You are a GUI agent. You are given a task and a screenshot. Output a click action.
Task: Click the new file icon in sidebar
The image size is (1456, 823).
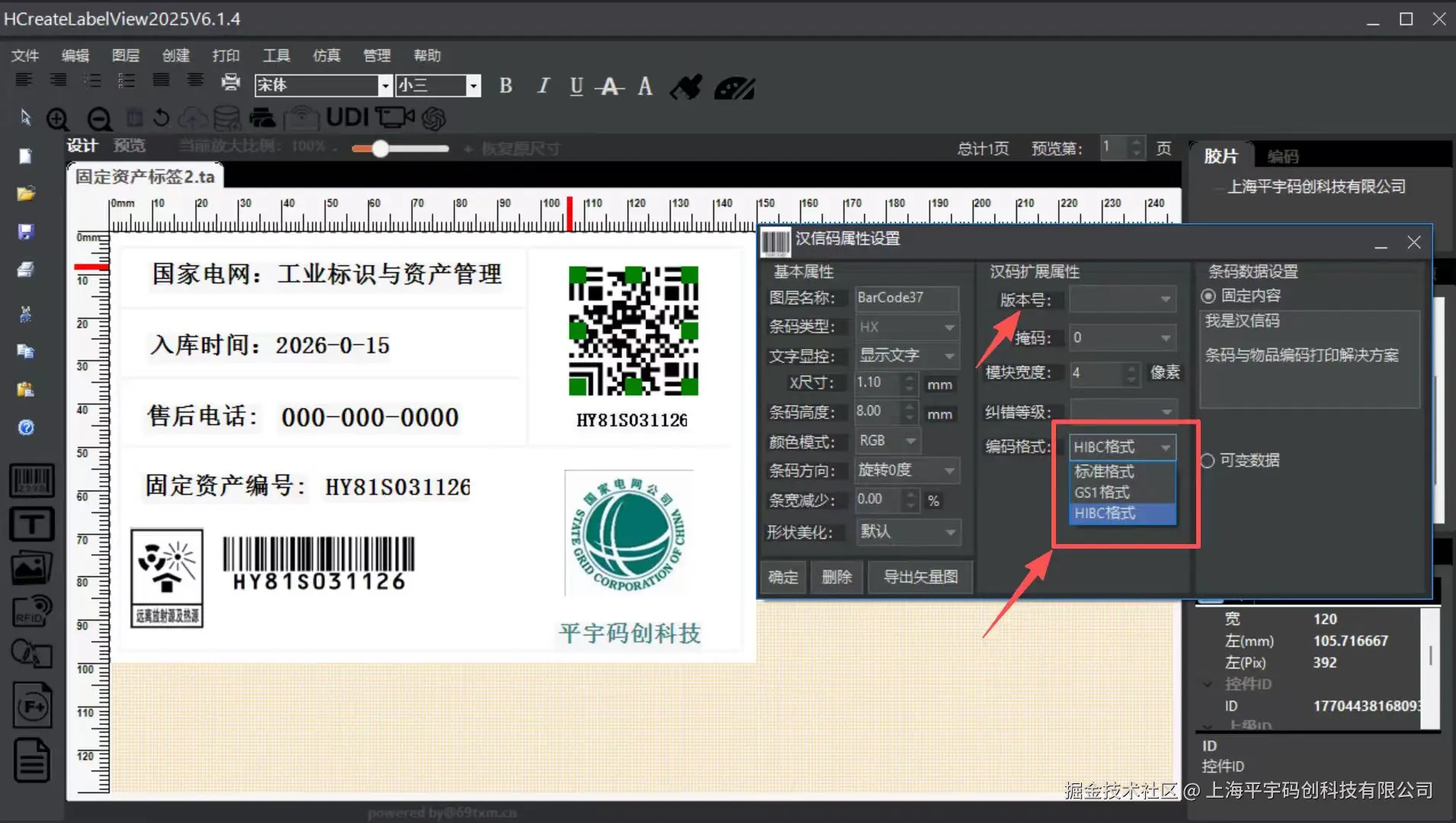pyautogui.click(x=25, y=156)
